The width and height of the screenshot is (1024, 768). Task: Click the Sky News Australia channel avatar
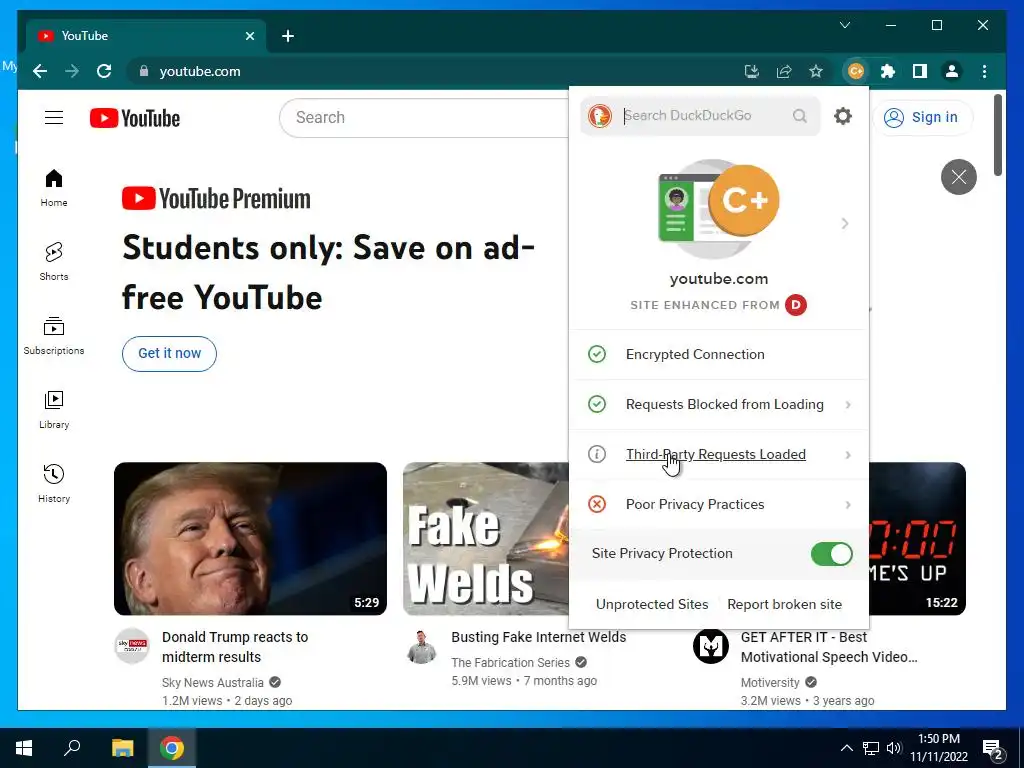tap(133, 646)
